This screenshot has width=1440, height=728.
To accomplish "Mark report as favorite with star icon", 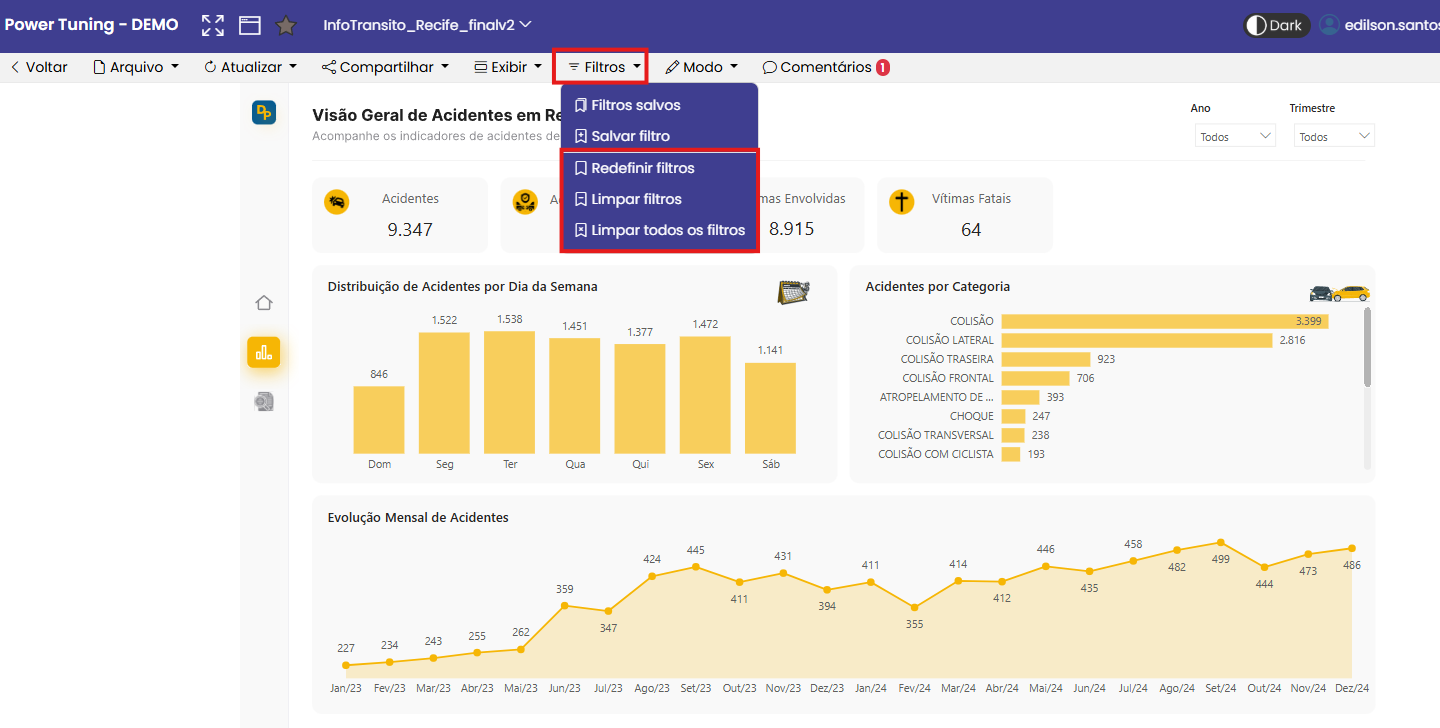I will pyautogui.click(x=286, y=25).
